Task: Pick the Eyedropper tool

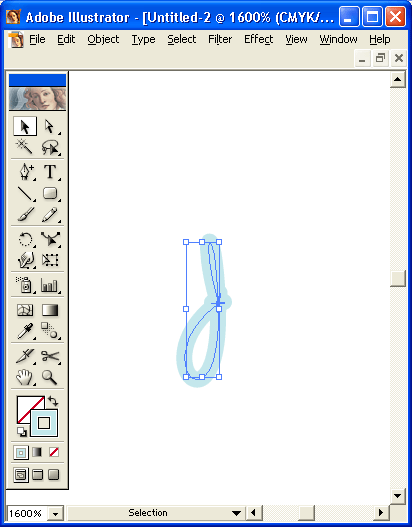Action: [x=25, y=331]
